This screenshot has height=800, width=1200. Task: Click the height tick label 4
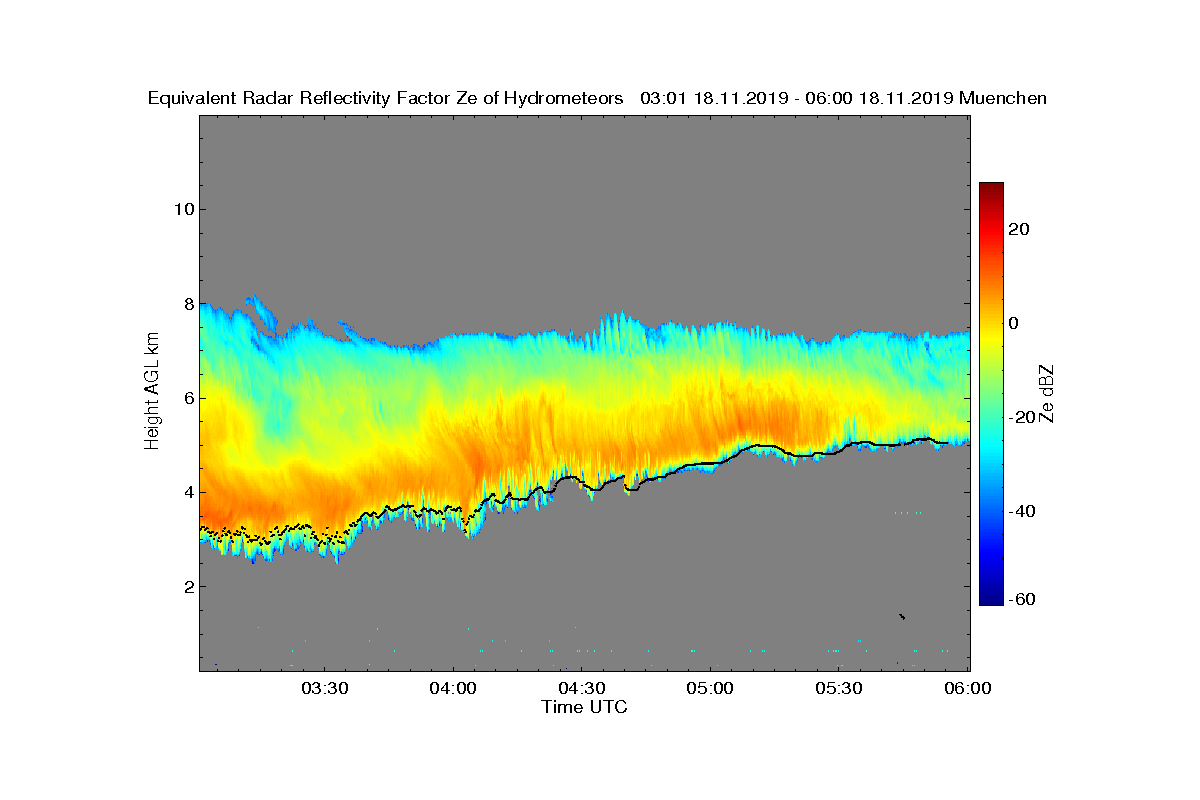[x=187, y=492]
